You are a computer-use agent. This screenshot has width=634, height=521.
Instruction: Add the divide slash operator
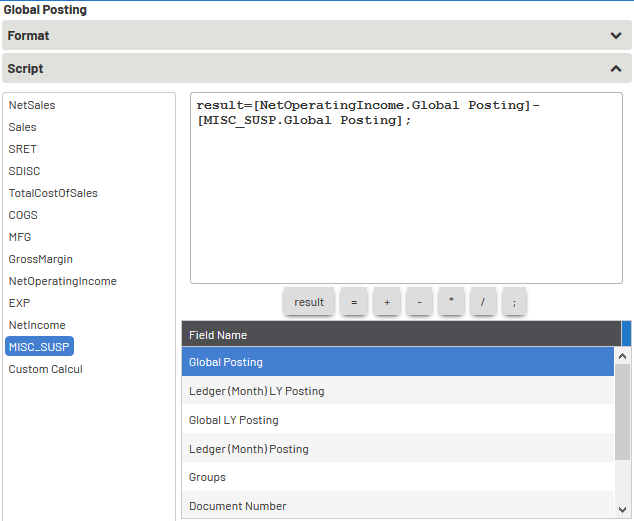coord(483,302)
